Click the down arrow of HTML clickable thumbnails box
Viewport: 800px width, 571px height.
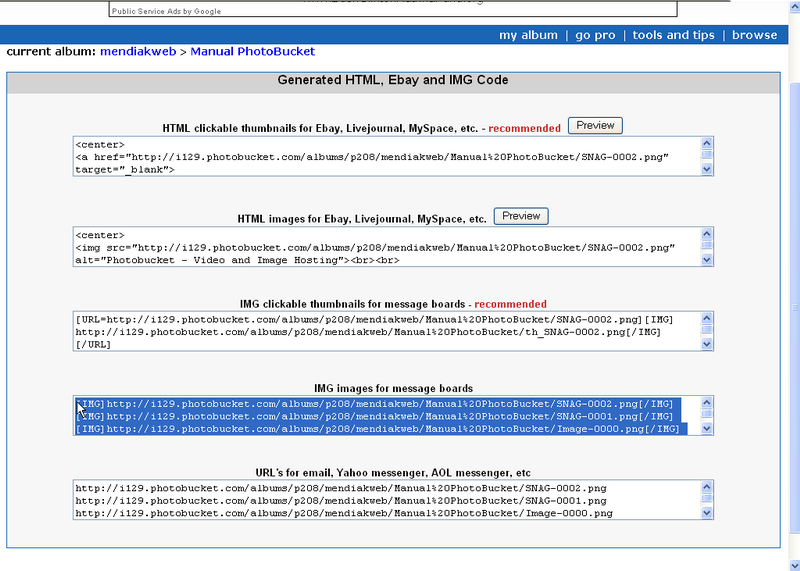(707, 169)
